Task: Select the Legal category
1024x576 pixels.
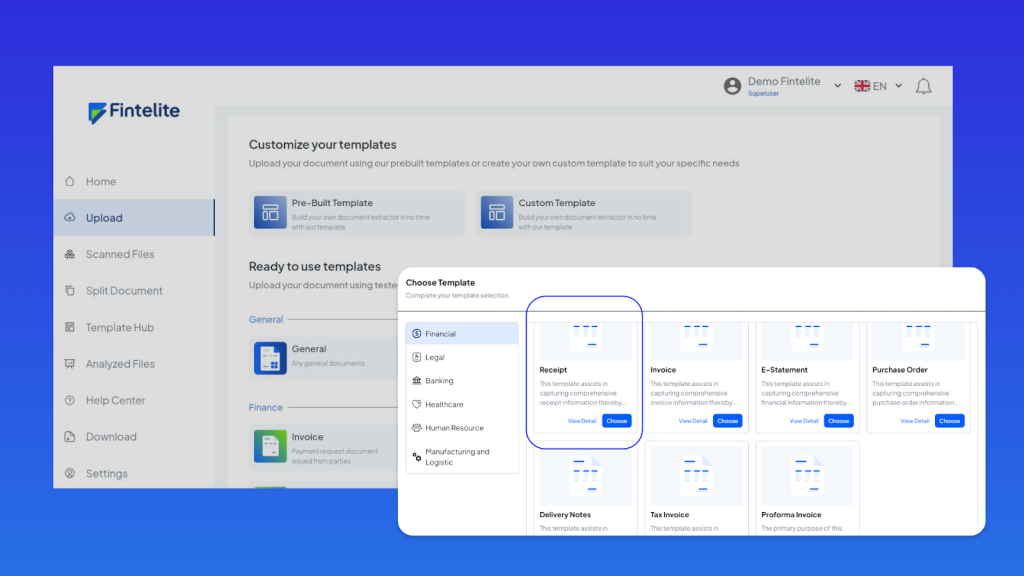Action: tap(435, 357)
